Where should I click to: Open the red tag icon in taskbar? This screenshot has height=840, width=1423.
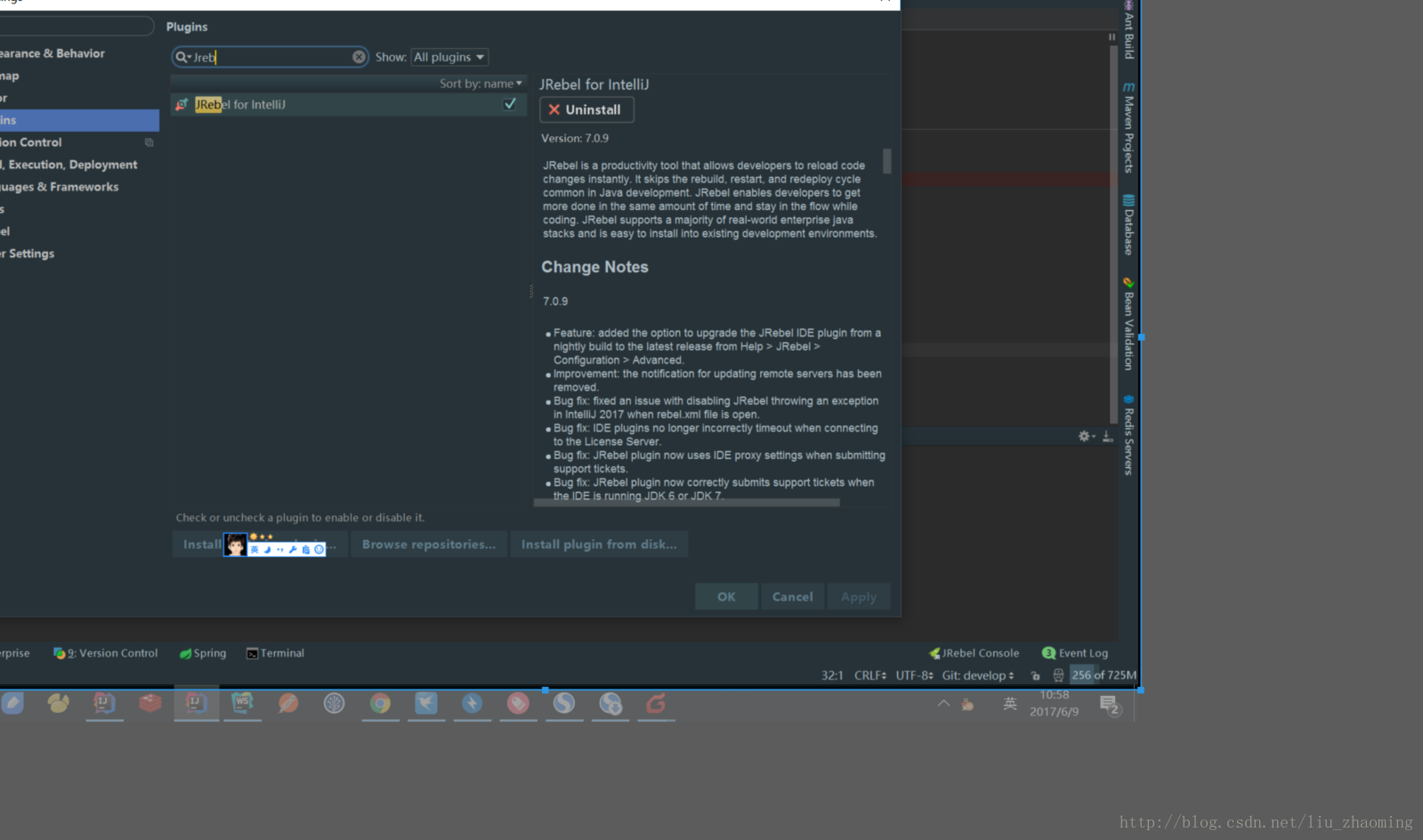point(518,704)
